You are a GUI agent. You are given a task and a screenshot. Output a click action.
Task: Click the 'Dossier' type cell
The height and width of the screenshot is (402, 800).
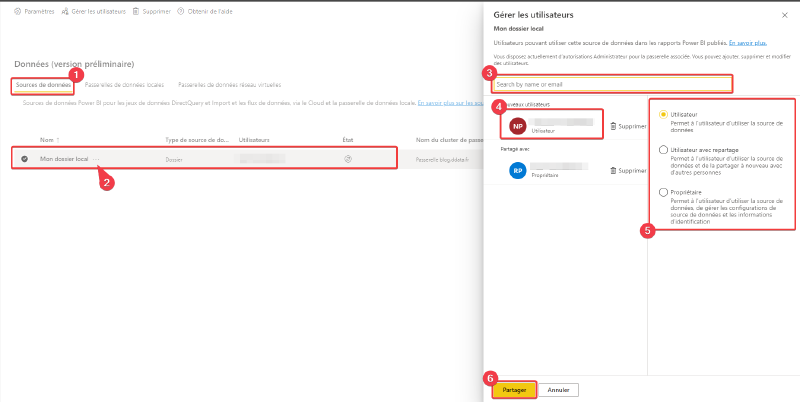(174, 160)
